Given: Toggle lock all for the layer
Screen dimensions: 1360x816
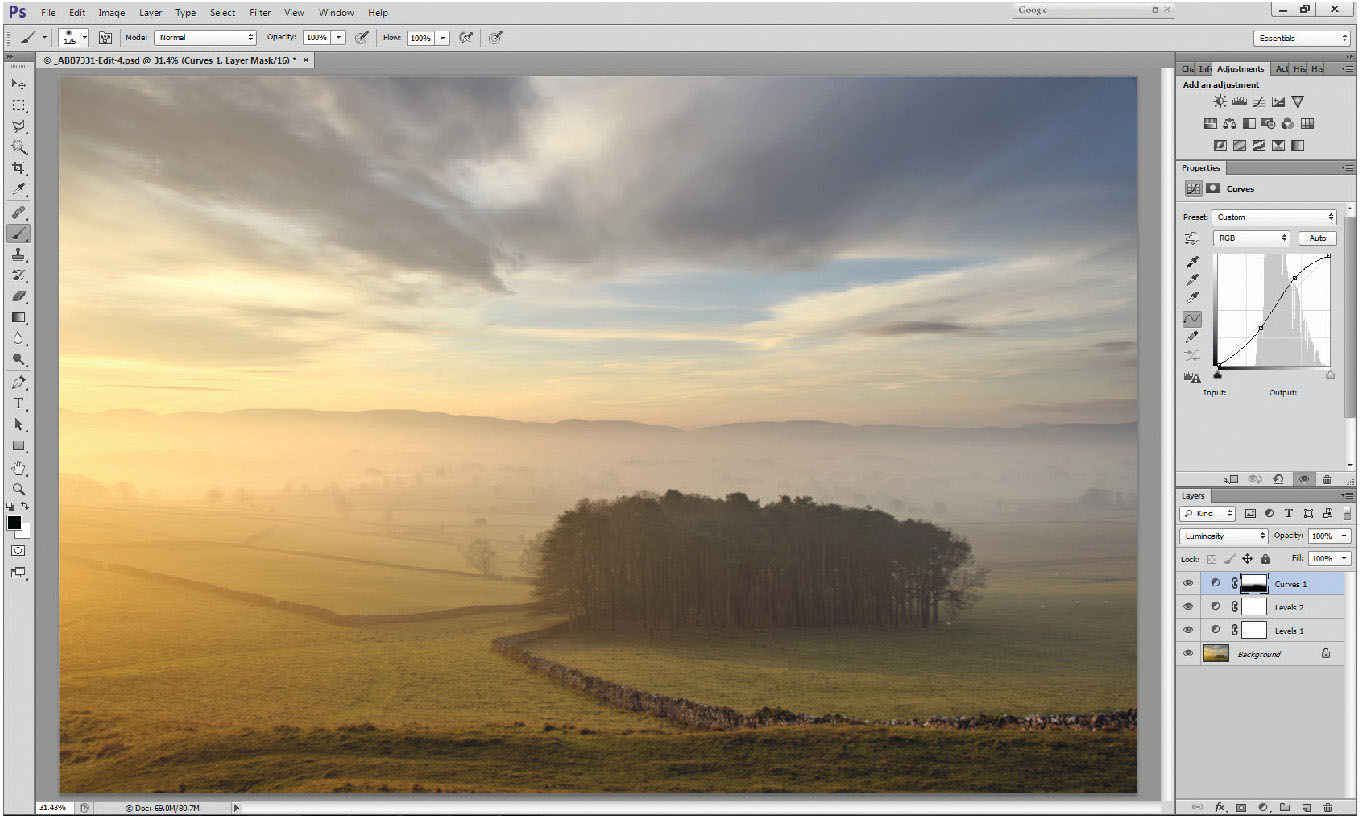Looking at the screenshot, I should pos(1266,559).
